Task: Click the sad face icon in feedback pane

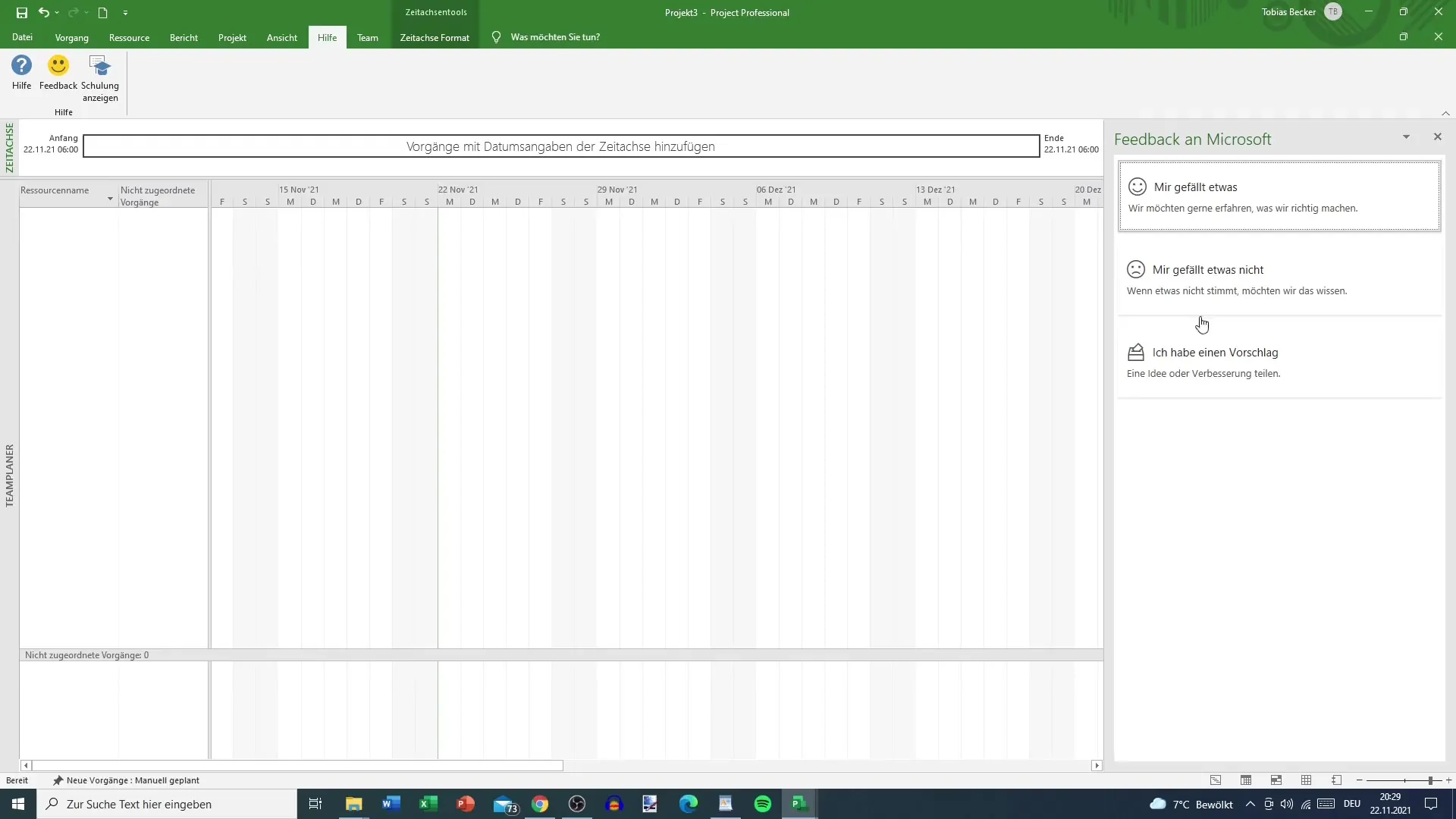Action: click(x=1135, y=269)
